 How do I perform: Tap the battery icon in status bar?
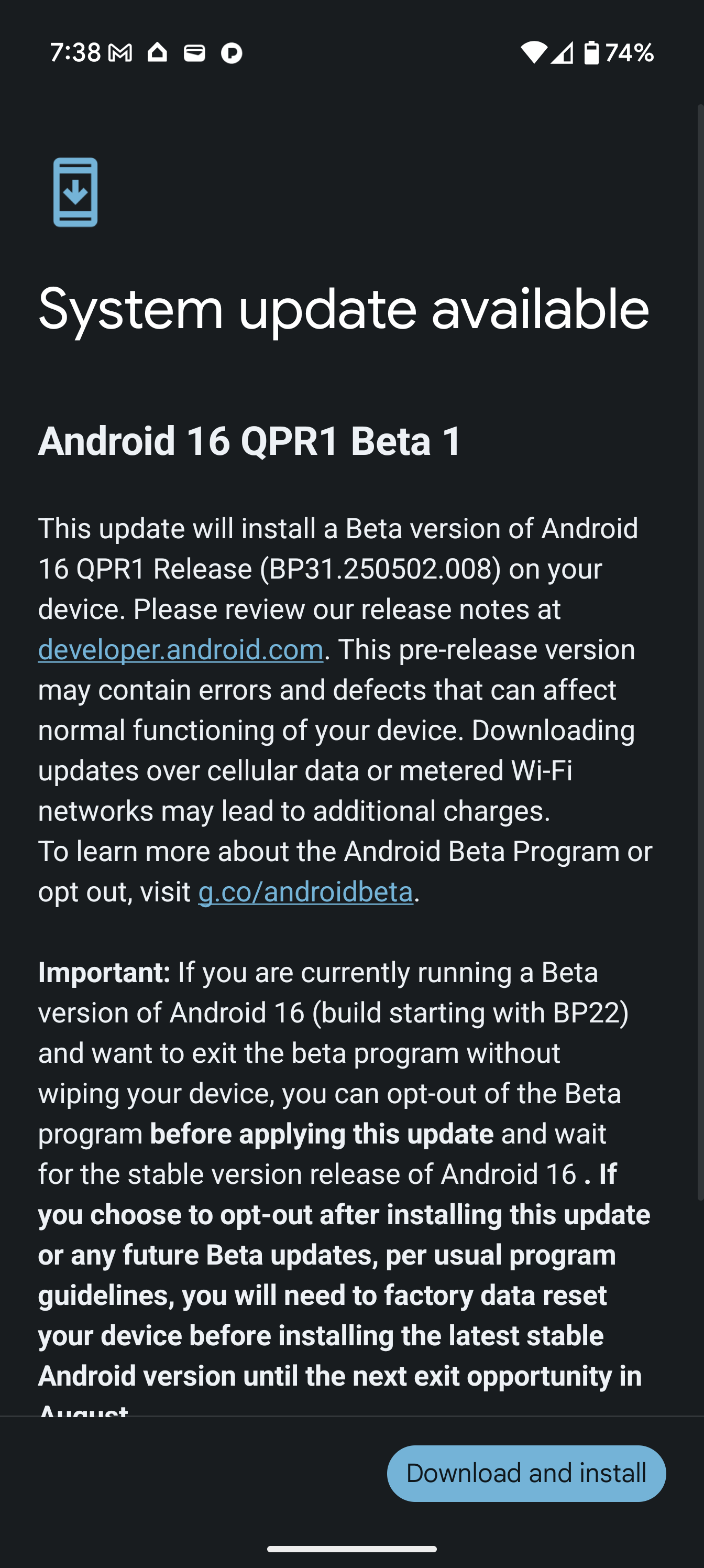click(591, 52)
